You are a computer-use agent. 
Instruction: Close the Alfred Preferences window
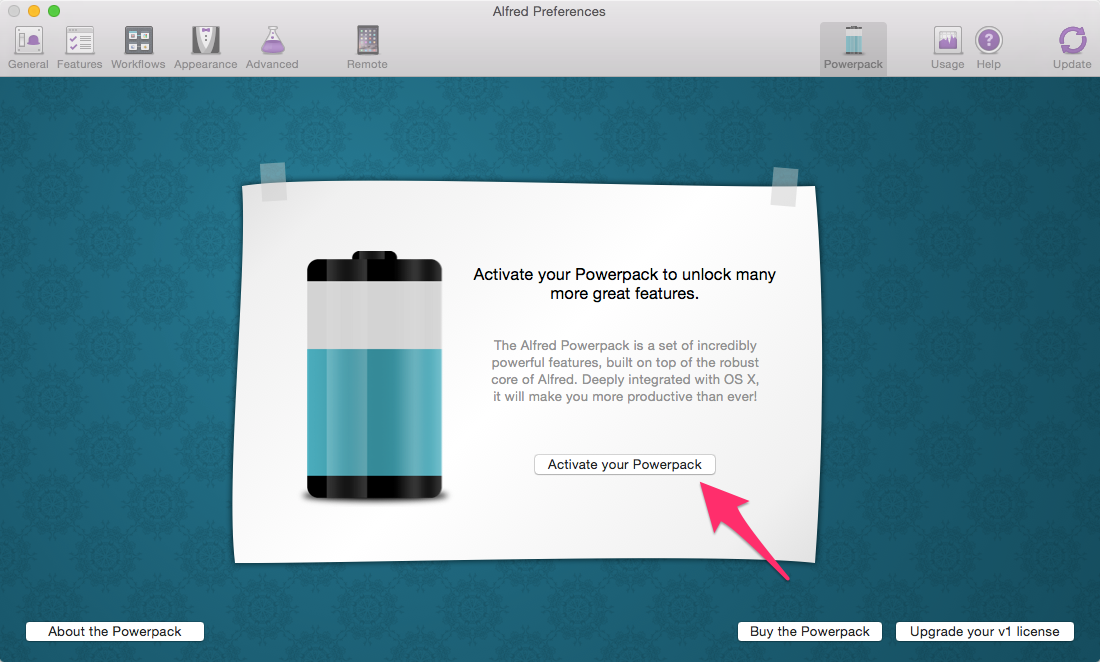(x=14, y=11)
